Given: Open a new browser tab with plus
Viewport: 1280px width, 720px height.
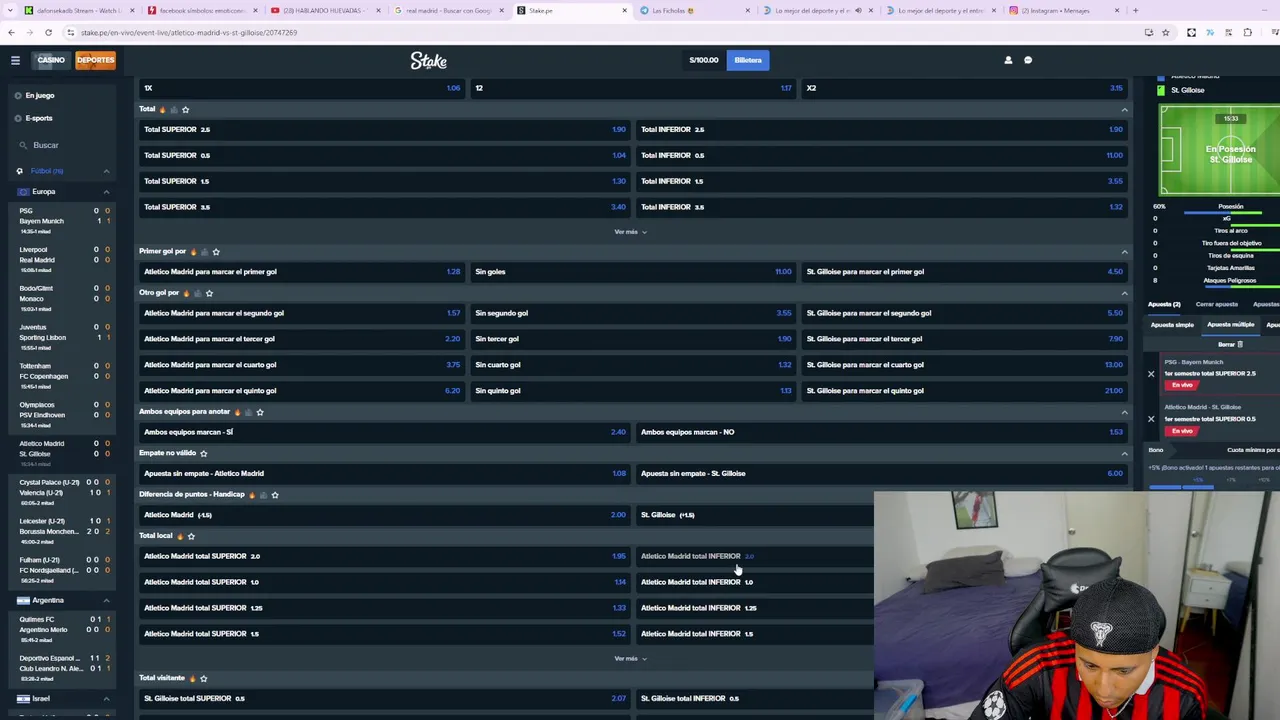Looking at the screenshot, I should [1135, 10].
